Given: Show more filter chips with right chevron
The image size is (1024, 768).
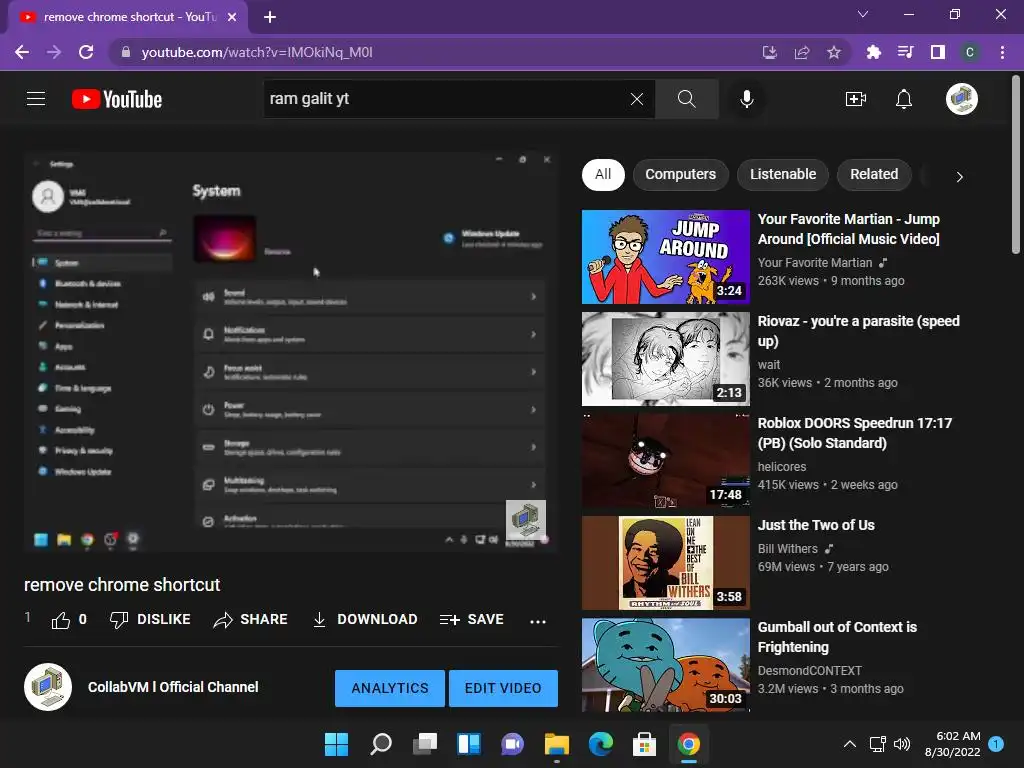Looking at the screenshot, I should coord(959,177).
